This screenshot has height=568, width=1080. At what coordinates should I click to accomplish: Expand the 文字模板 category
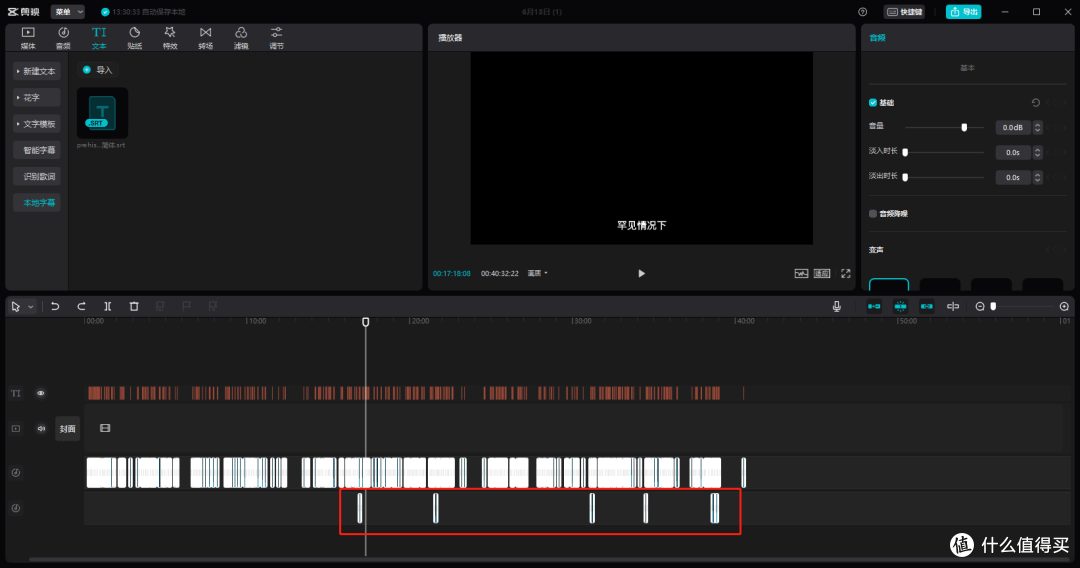[x=37, y=124]
